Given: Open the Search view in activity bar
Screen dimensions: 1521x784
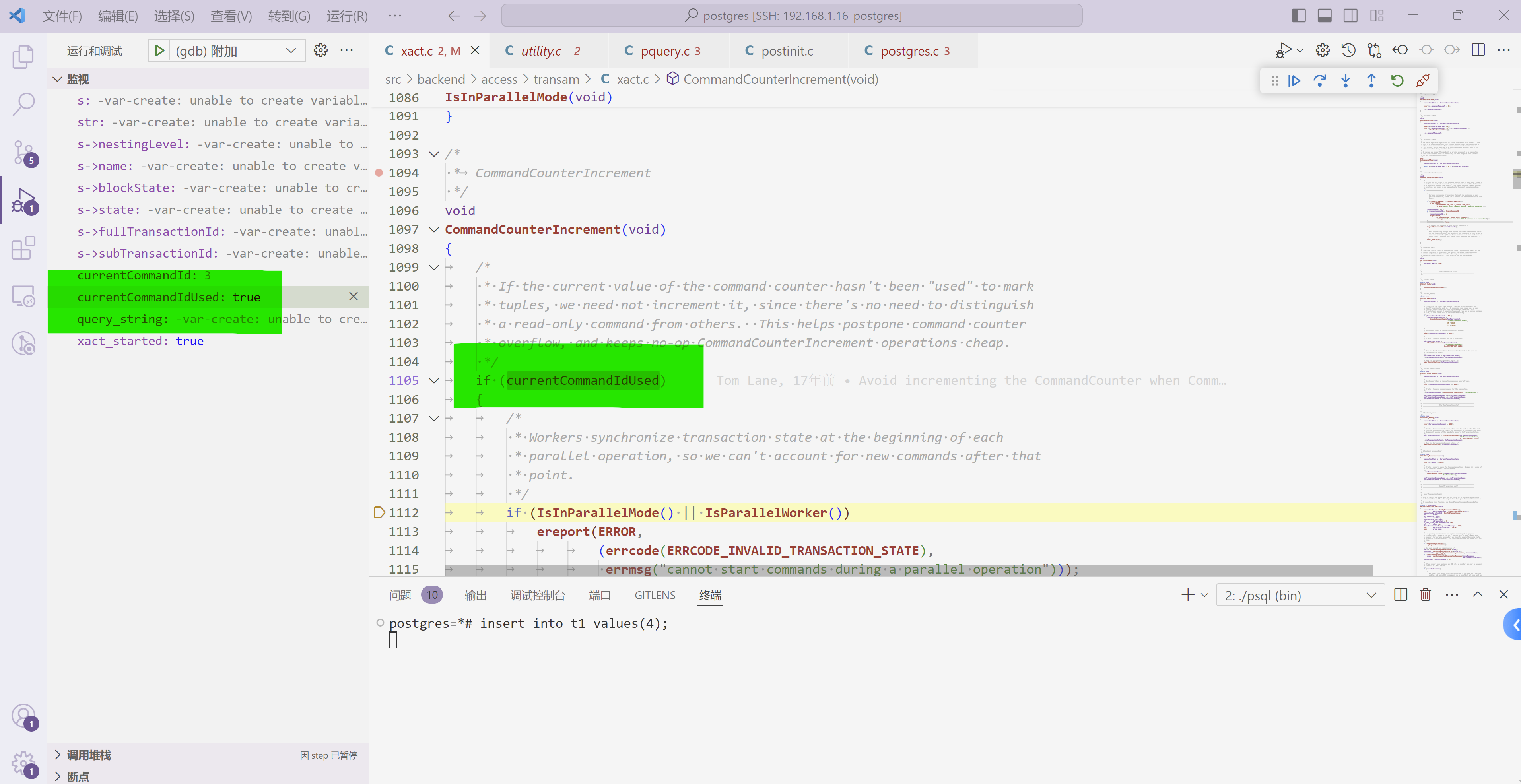Looking at the screenshot, I should click(x=23, y=105).
